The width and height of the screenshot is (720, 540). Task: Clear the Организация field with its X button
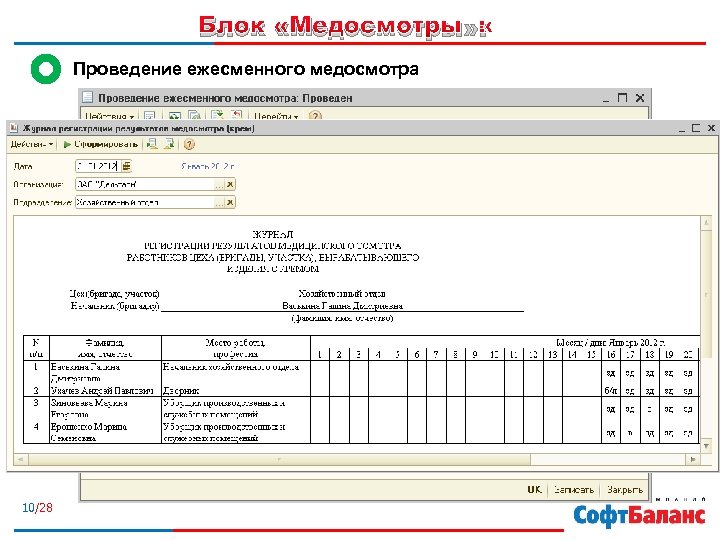point(230,184)
